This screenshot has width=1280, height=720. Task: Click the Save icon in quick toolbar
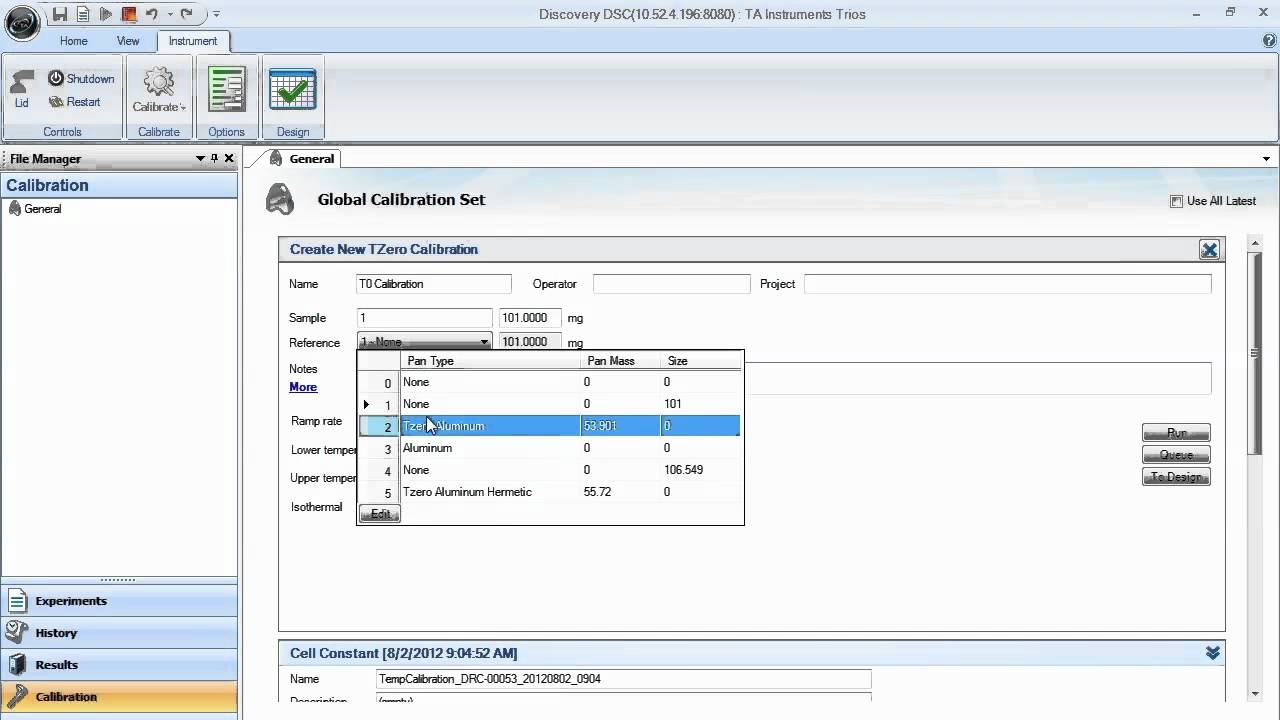click(60, 14)
